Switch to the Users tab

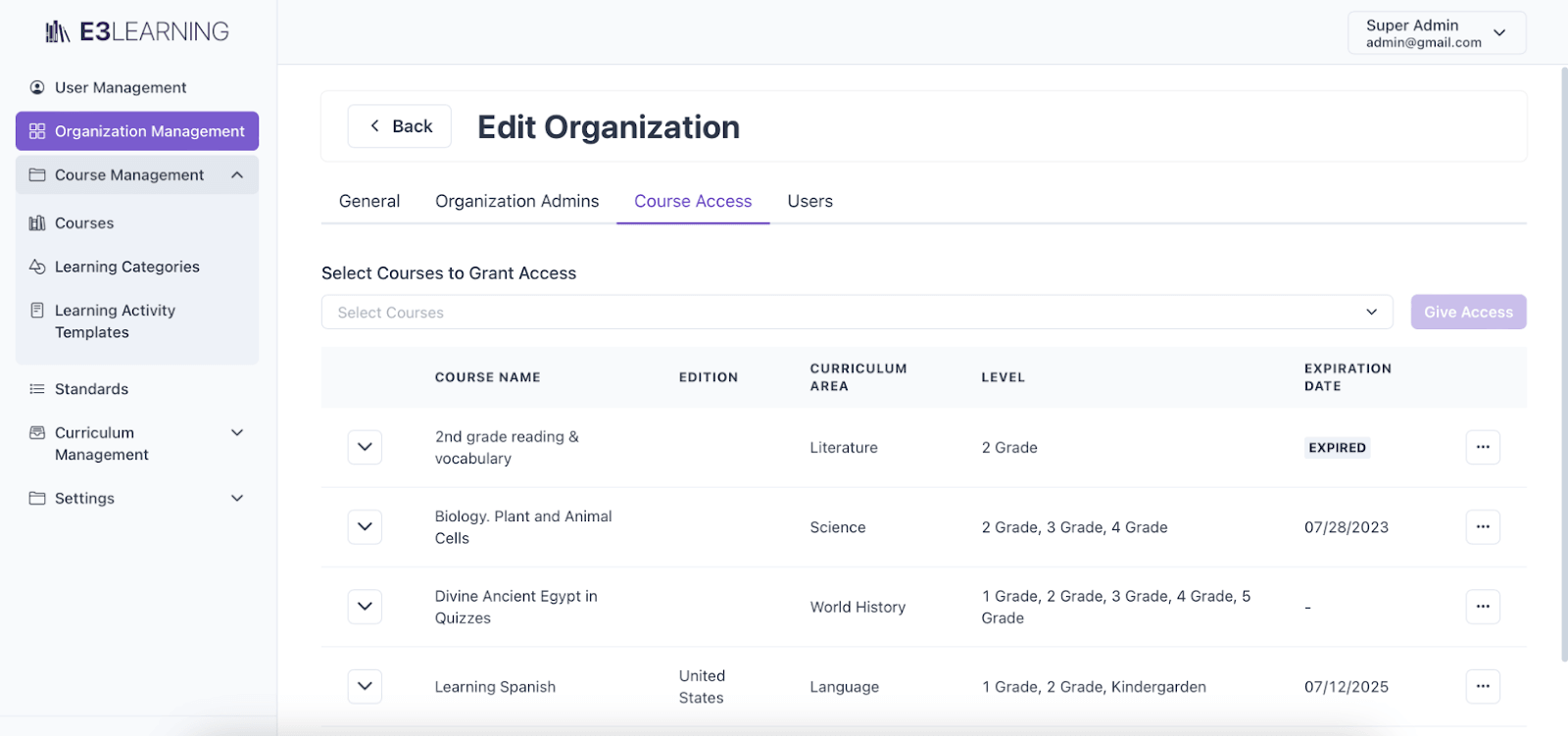click(x=809, y=201)
